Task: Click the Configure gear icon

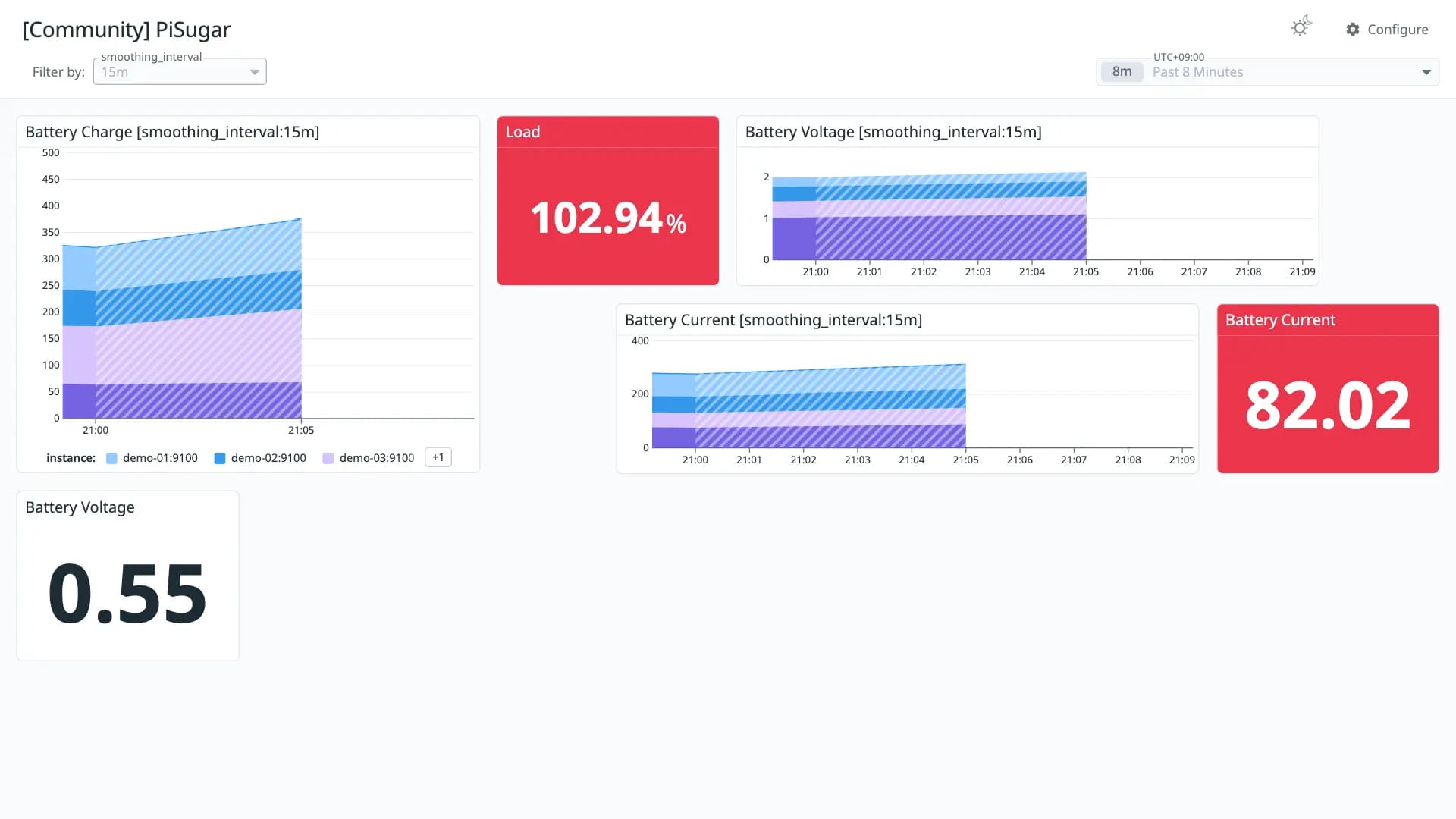Action: 1353,30
